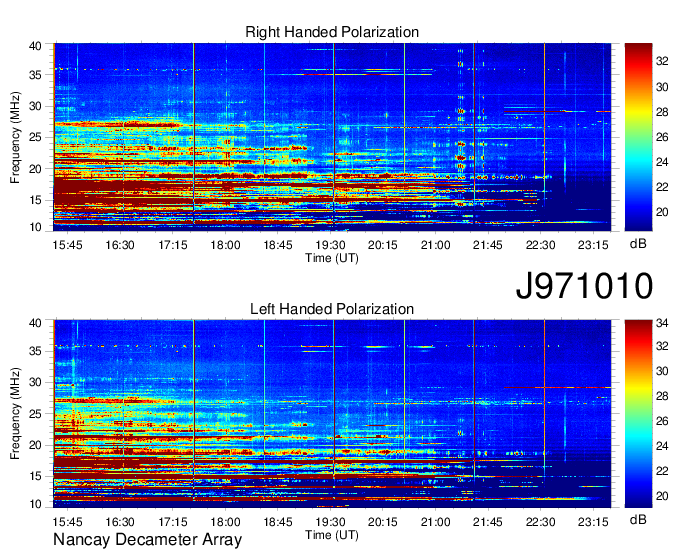Click "Frequency (MHz)" axis label of upper plot
This screenshot has height=552, width=680.
(x=15, y=137)
